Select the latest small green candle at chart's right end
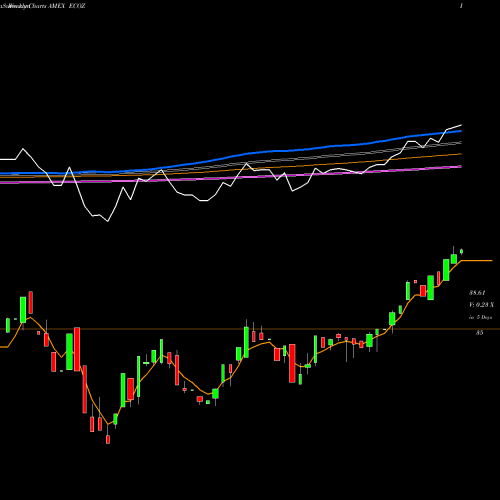 click(x=462, y=251)
